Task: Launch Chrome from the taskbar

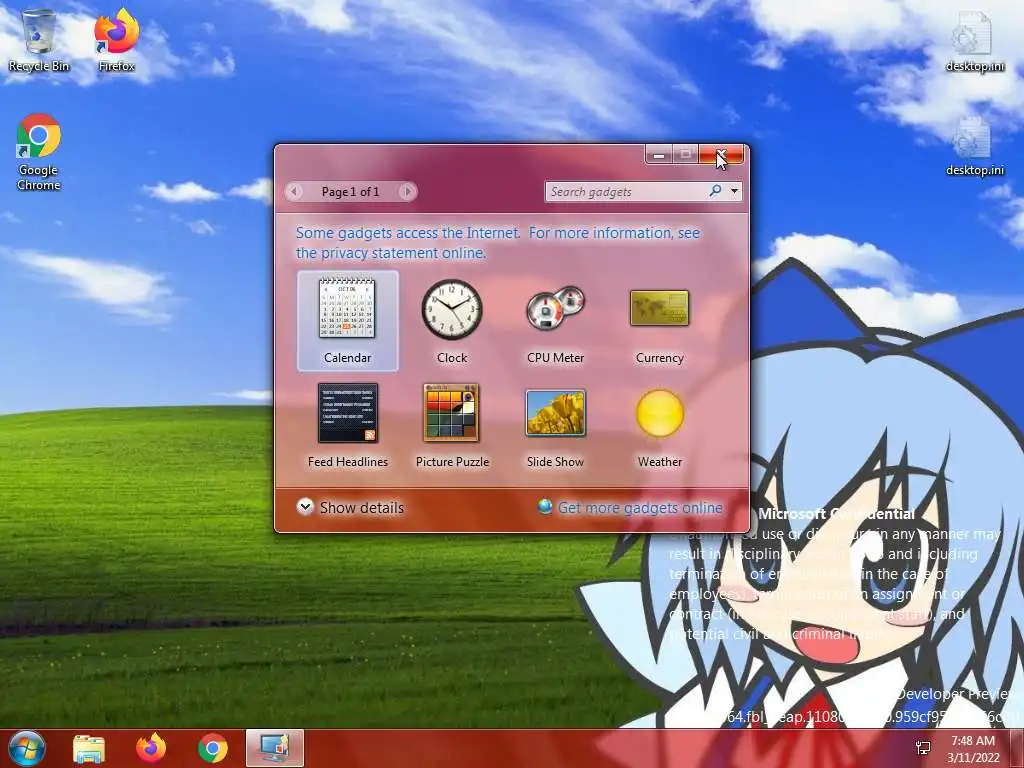Action: coord(213,748)
